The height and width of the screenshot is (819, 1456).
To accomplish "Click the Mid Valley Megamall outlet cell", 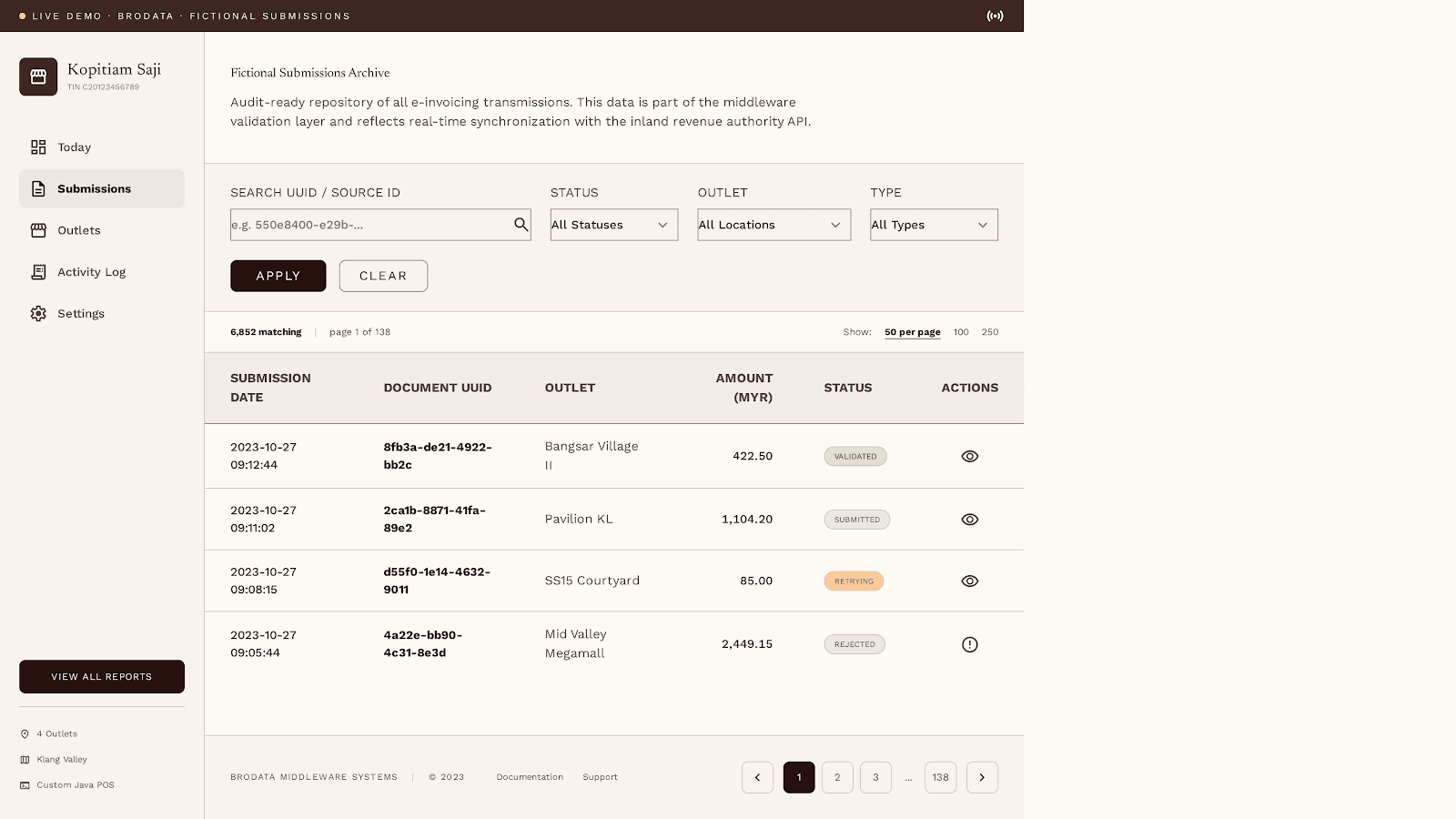I will [576, 643].
